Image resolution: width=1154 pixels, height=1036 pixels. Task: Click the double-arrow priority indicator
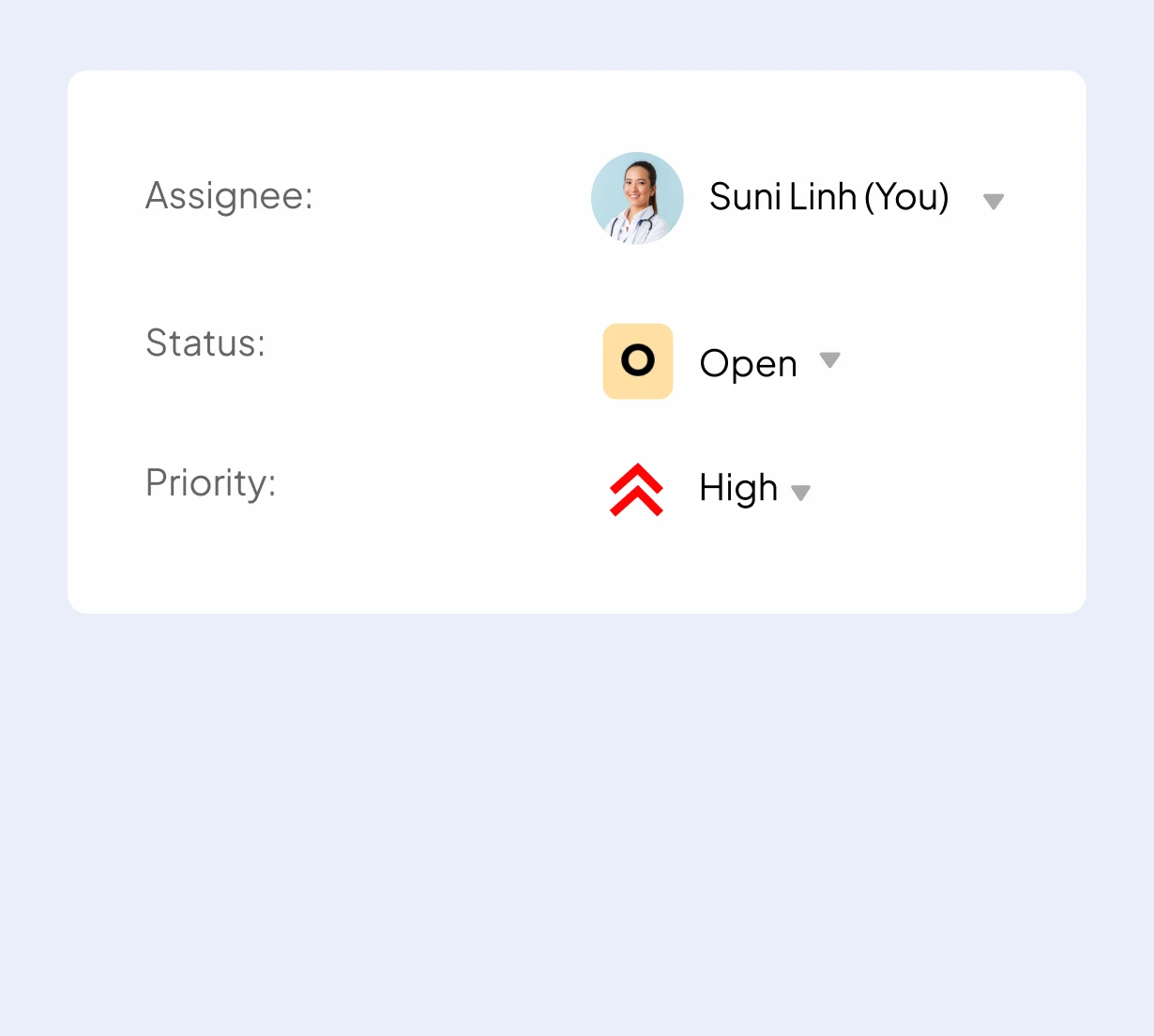(638, 489)
